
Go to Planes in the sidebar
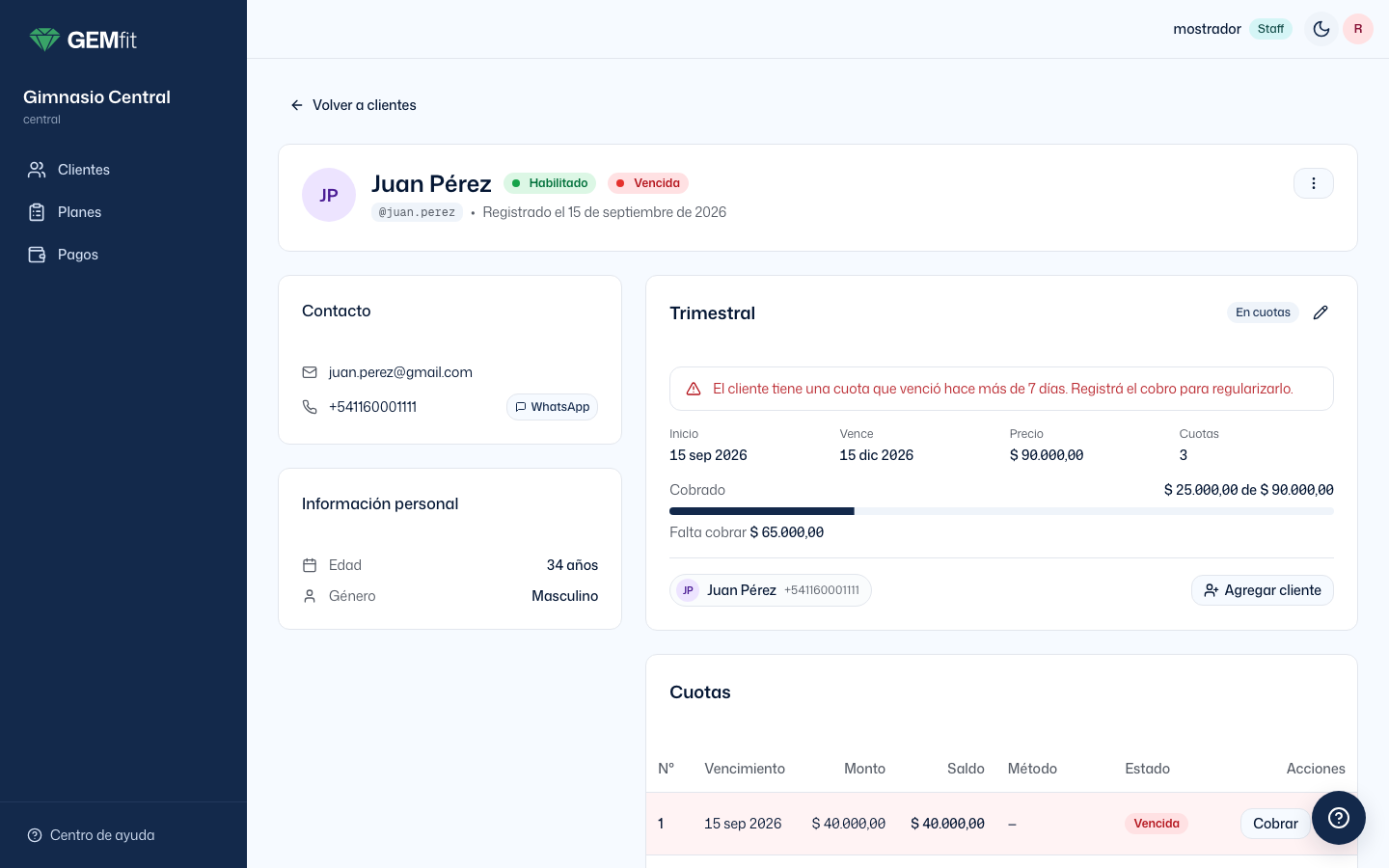coord(123,212)
